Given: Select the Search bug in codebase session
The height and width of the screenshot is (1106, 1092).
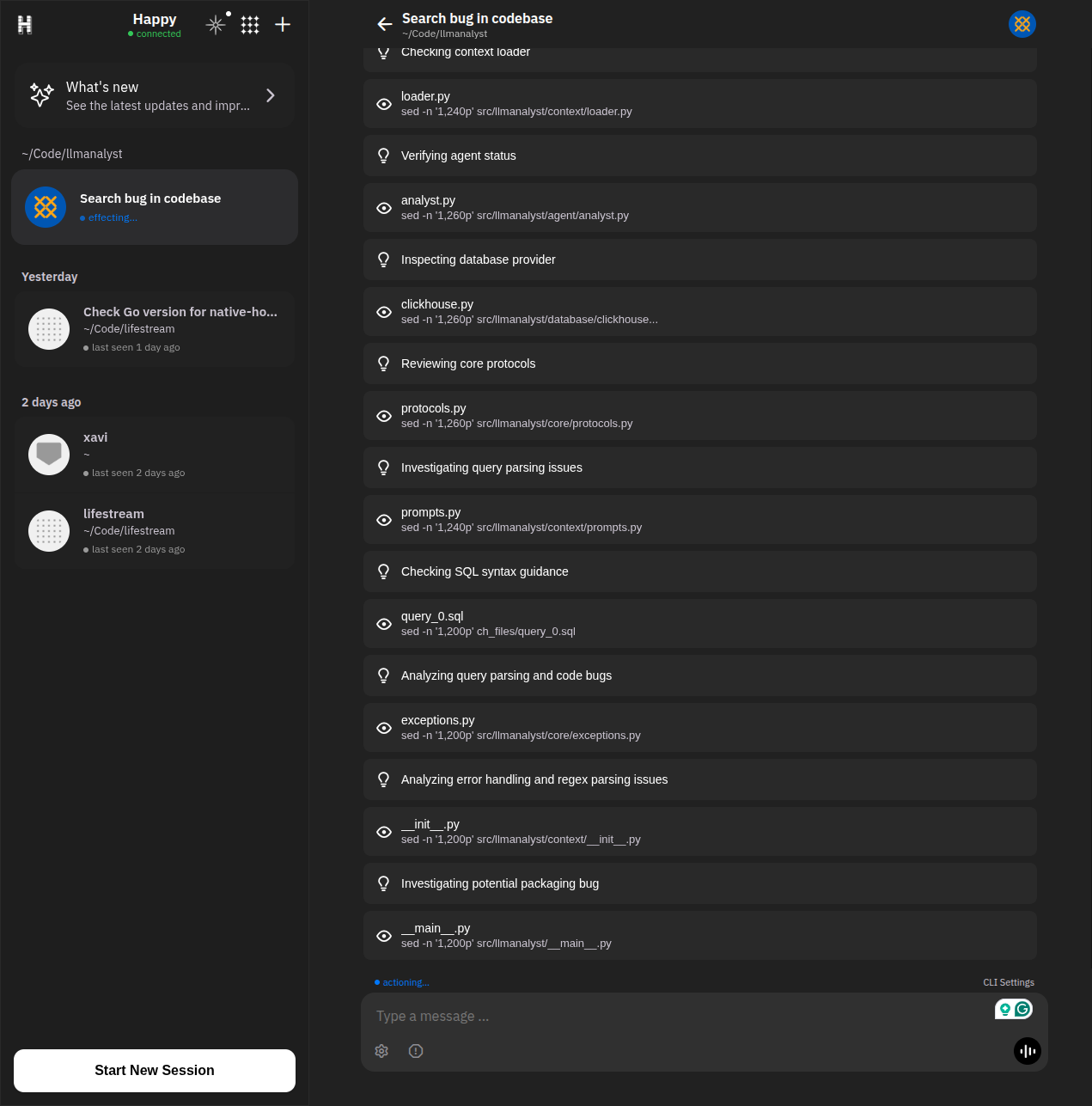Looking at the screenshot, I should click(x=155, y=207).
